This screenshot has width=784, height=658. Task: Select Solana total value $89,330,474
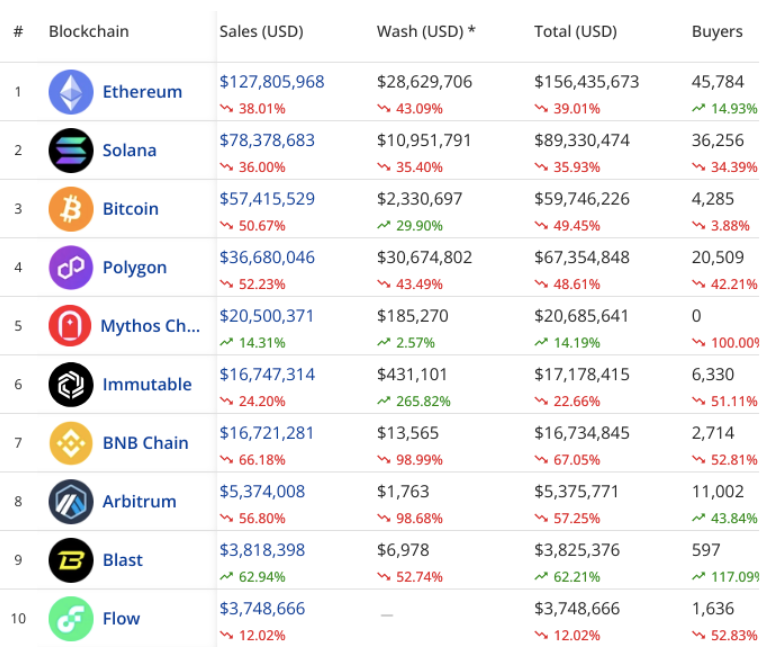pyautogui.click(x=582, y=140)
